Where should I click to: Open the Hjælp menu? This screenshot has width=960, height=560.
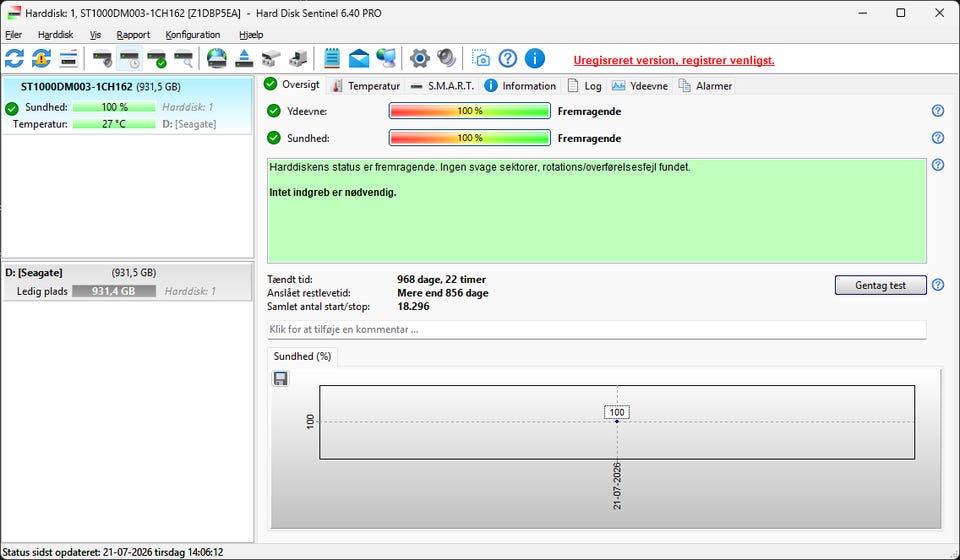pyautogui.click(x=251, y=35)
